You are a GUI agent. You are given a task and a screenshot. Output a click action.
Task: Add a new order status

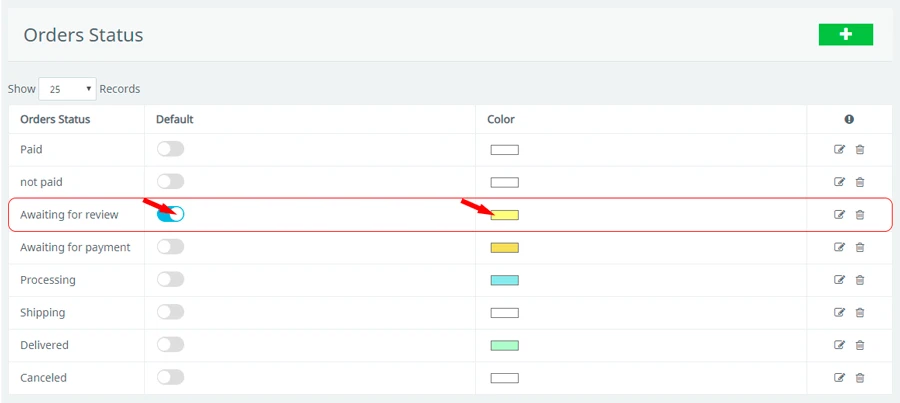[x=845, y=35]
